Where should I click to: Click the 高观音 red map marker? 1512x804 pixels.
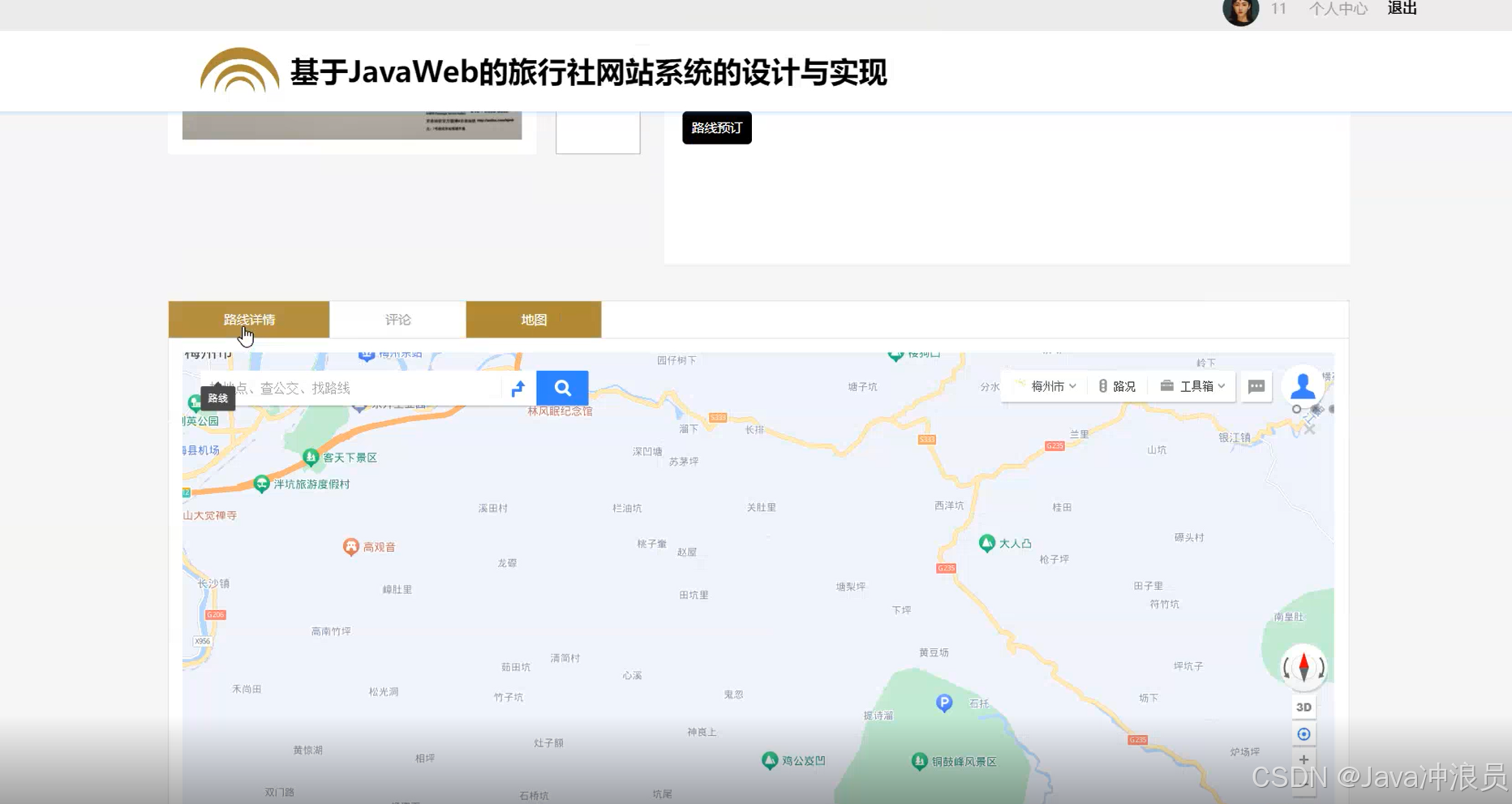point(351,546)
